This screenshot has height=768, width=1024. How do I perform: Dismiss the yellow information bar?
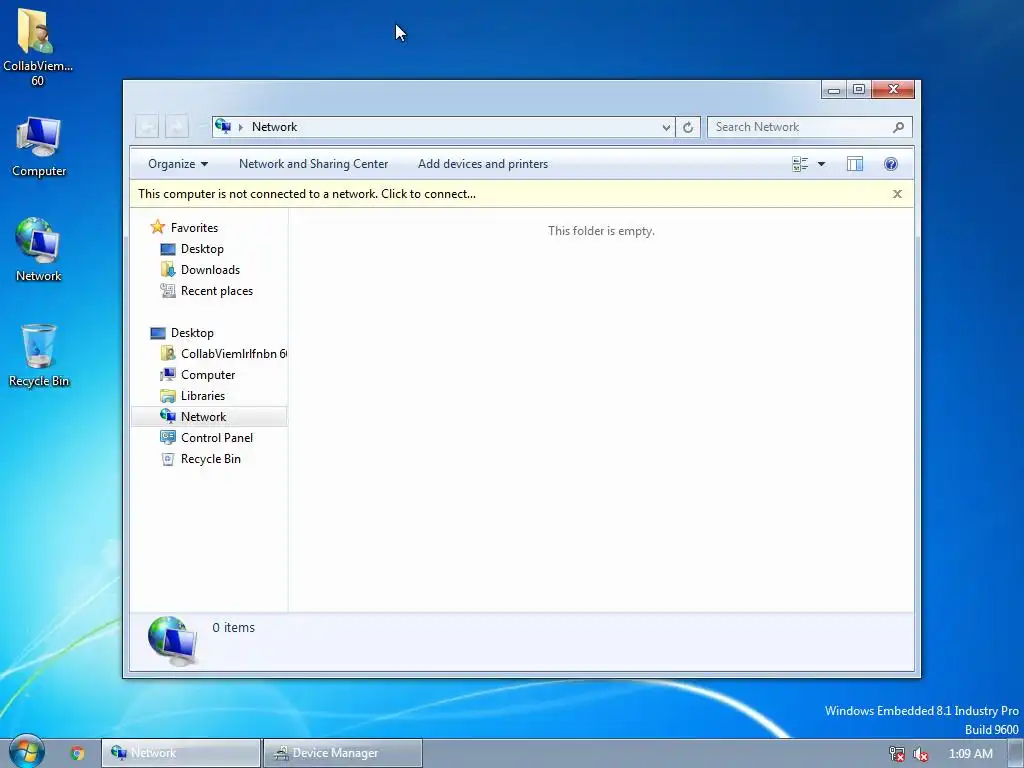coord(897,194)
